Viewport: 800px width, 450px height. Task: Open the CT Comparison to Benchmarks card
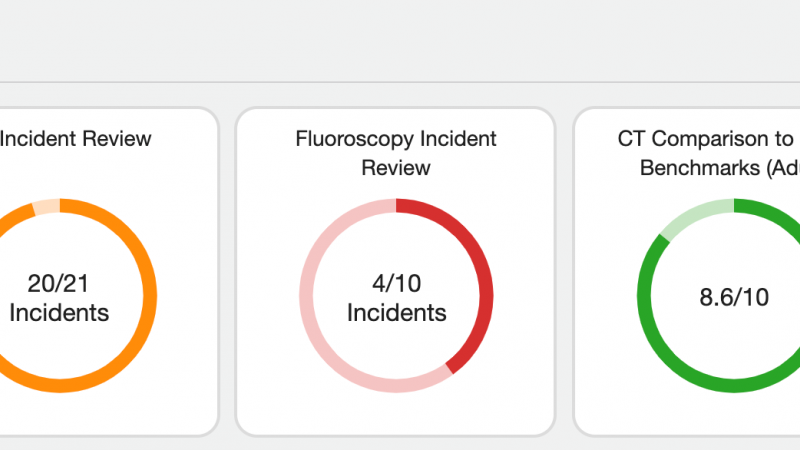687,271
